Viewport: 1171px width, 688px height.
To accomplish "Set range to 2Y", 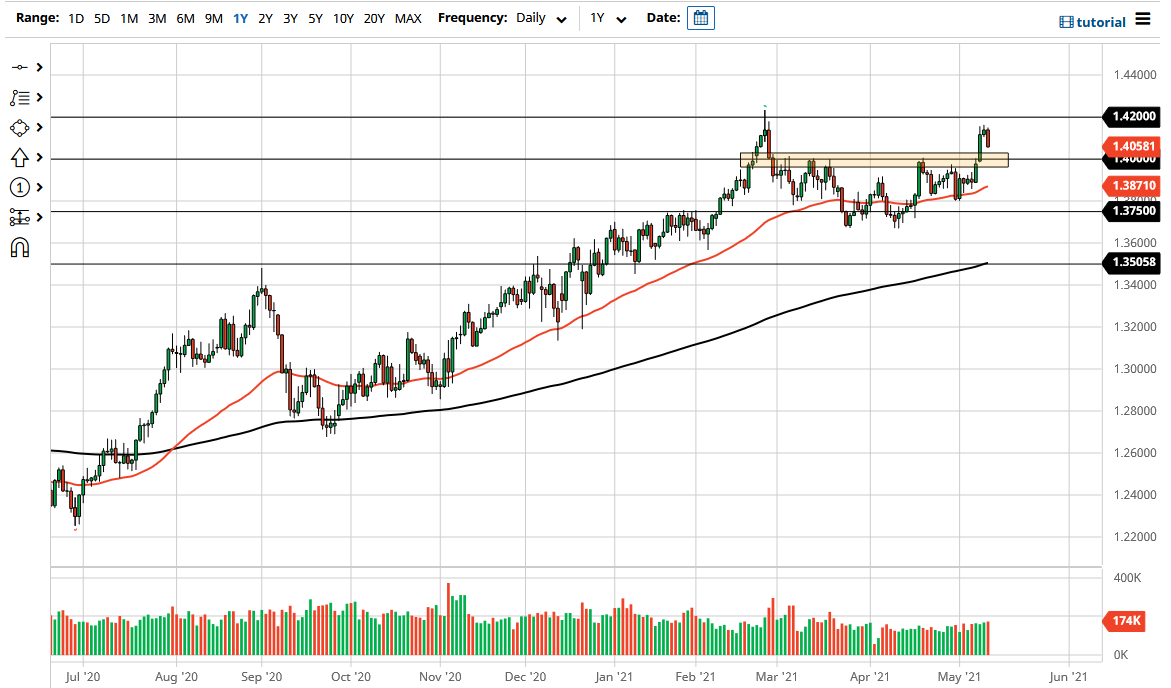I will (265, 19).
